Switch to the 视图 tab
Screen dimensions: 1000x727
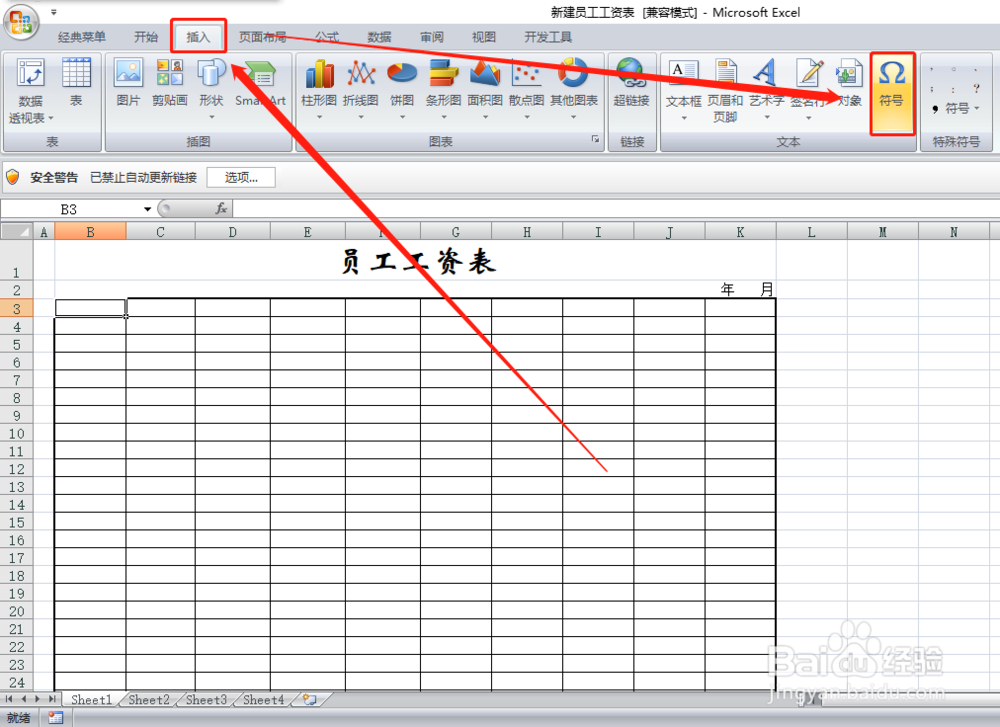[483, 37]
